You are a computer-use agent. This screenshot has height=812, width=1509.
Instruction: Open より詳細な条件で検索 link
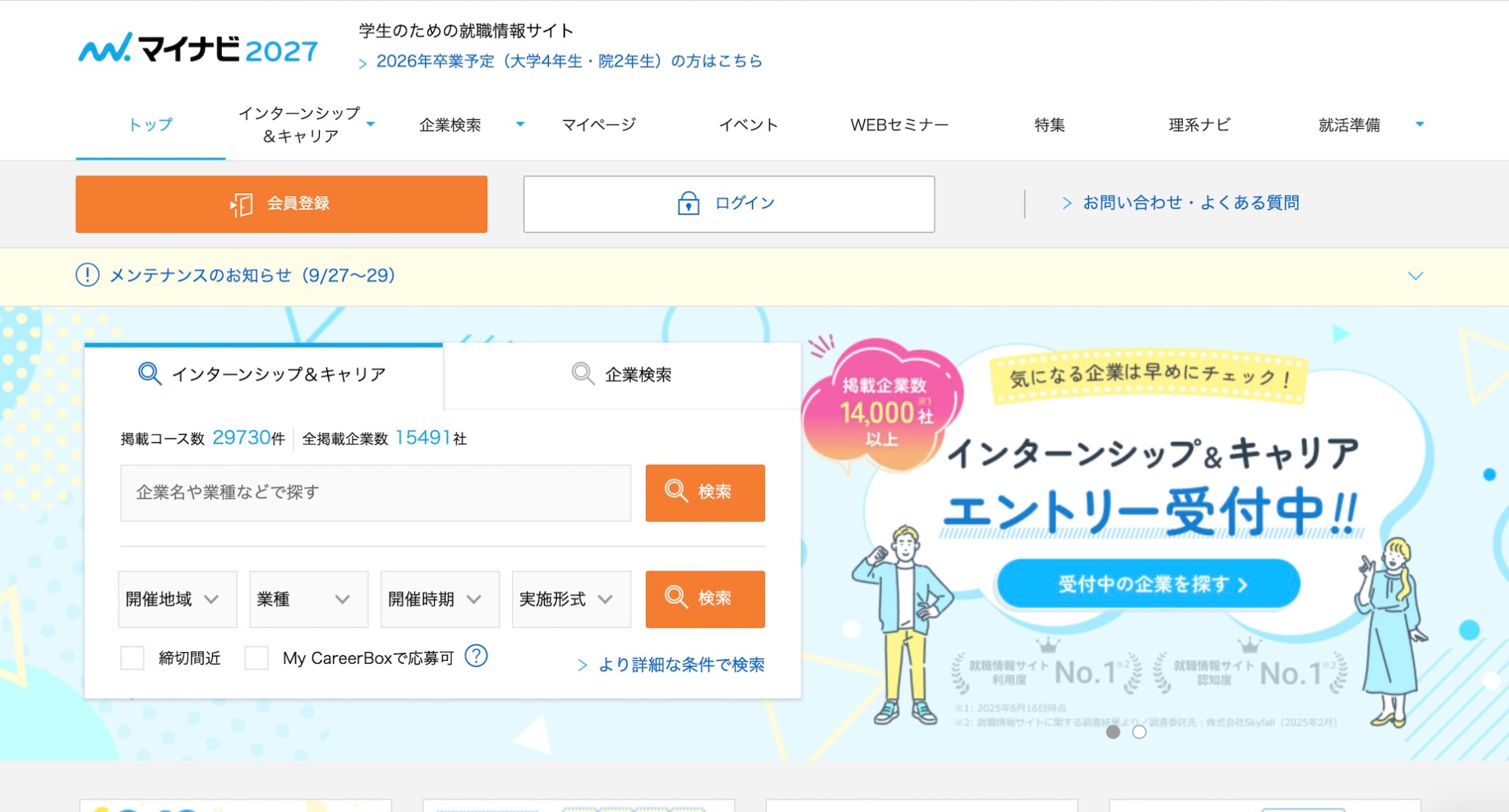tap(680, 665)
